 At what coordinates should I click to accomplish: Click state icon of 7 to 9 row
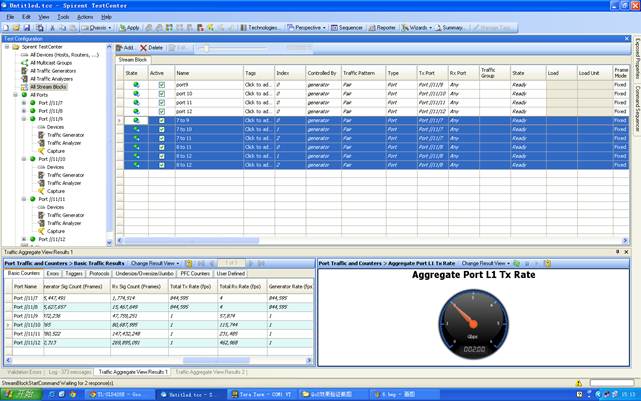click(x=136, y=121)
